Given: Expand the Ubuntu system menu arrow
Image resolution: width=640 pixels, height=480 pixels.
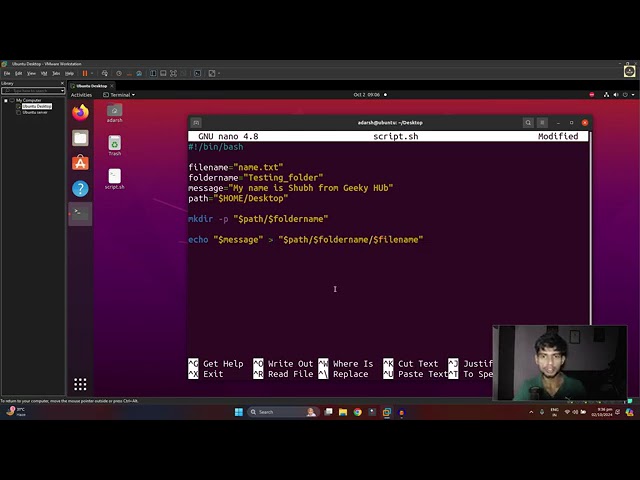Looking at the screenshot, I should pos(633,95).
